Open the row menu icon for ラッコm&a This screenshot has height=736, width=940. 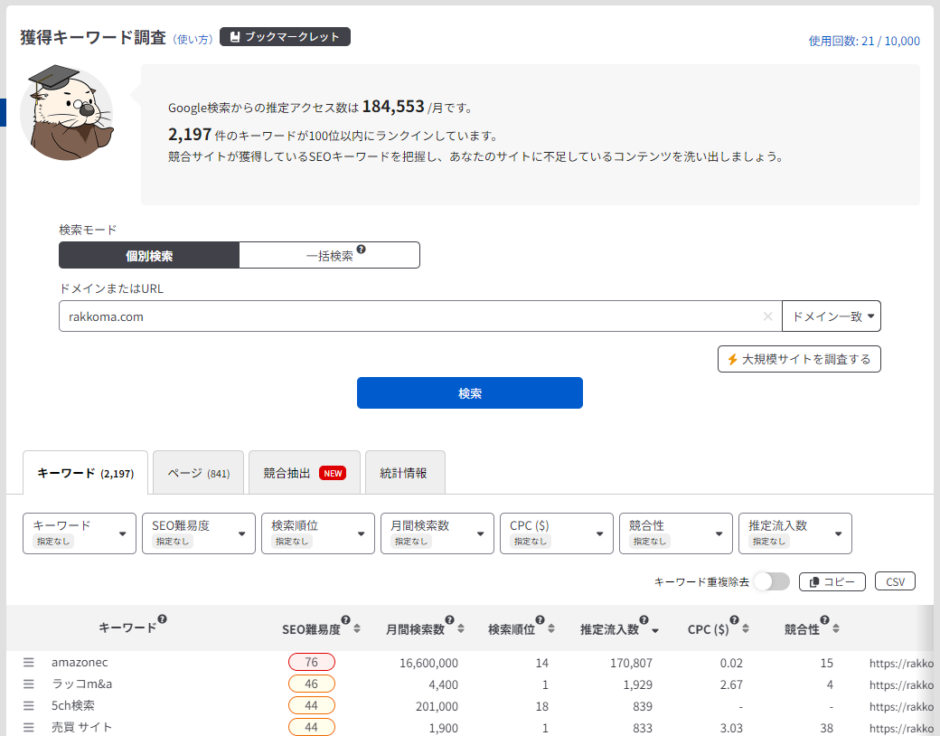click(x=29, y=685)
